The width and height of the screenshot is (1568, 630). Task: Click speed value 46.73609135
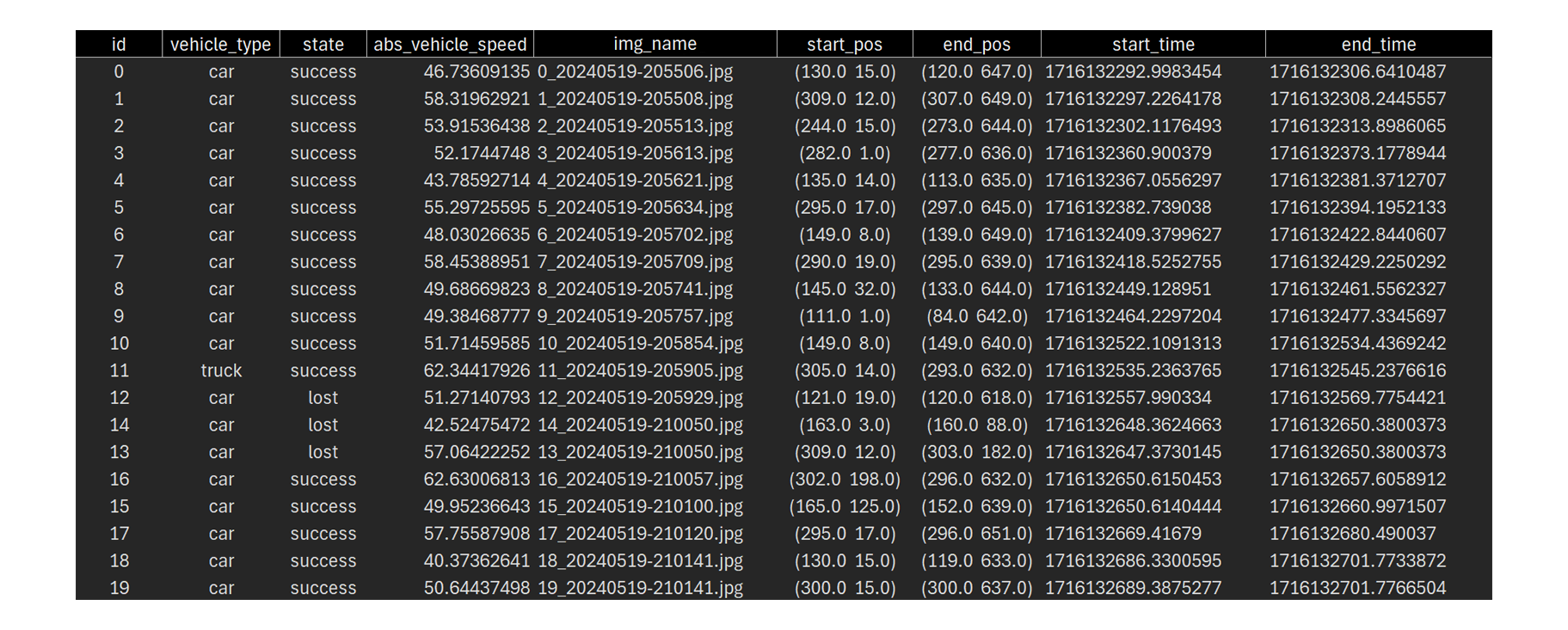[x=477, y=71]
